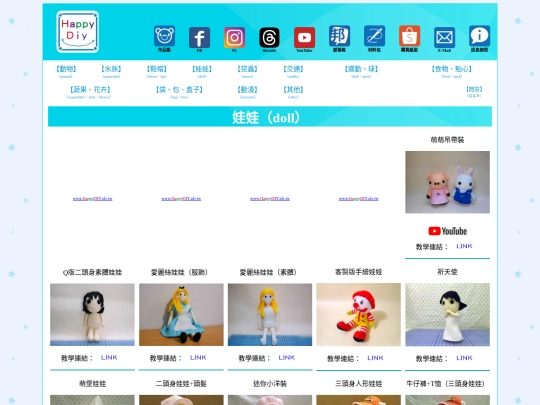Click the 牛仔褲+T恤 (三頭身娃娃) title

pos(447,384)
